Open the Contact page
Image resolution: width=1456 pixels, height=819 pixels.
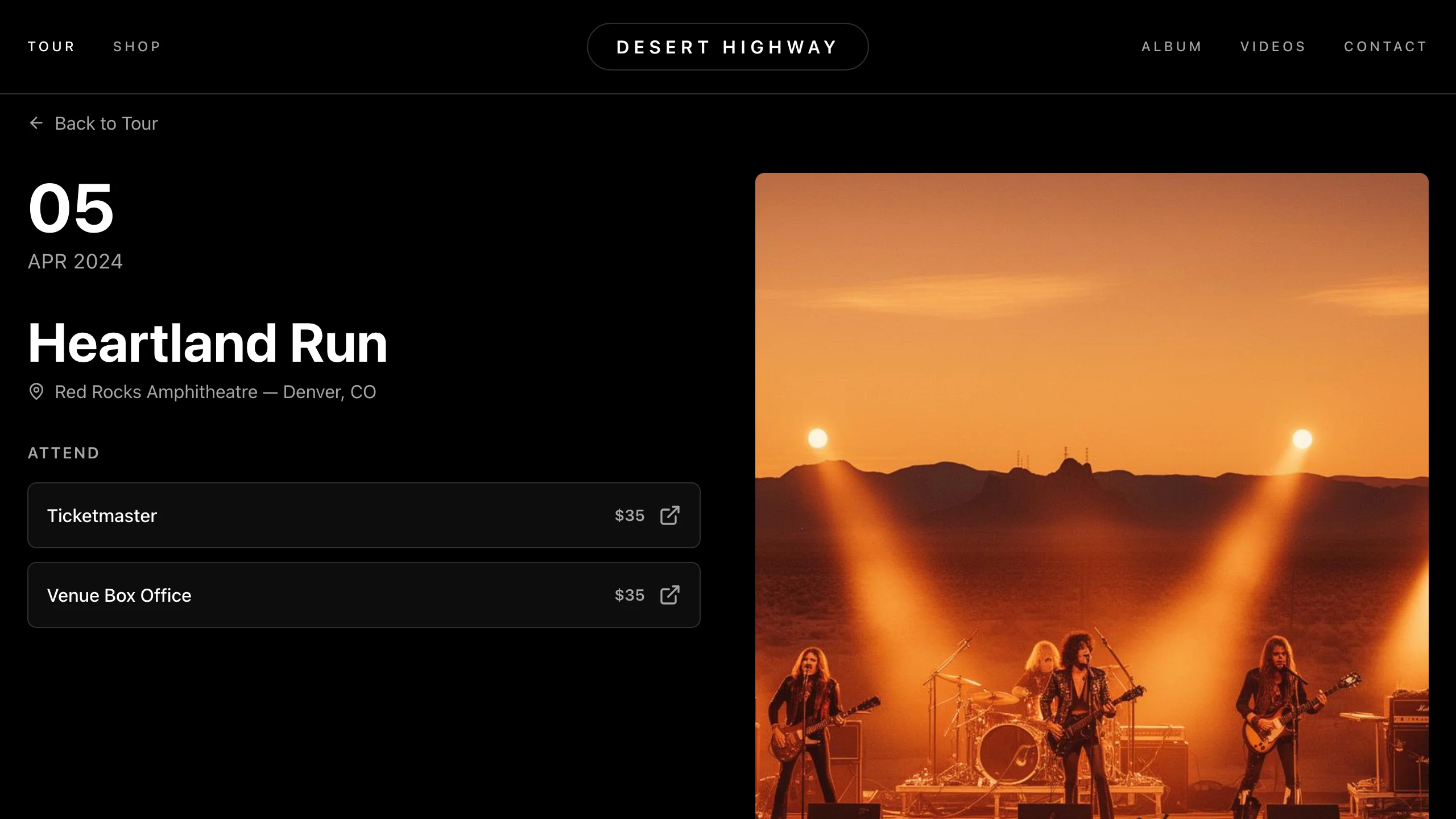click(x=1385, y=47)
